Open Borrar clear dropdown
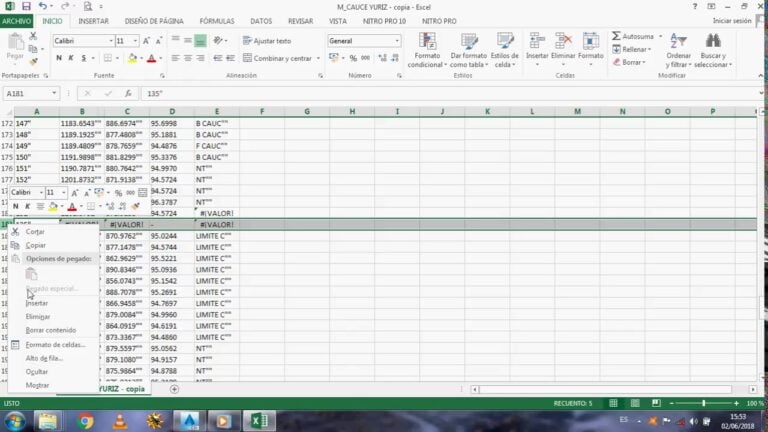 629,62
